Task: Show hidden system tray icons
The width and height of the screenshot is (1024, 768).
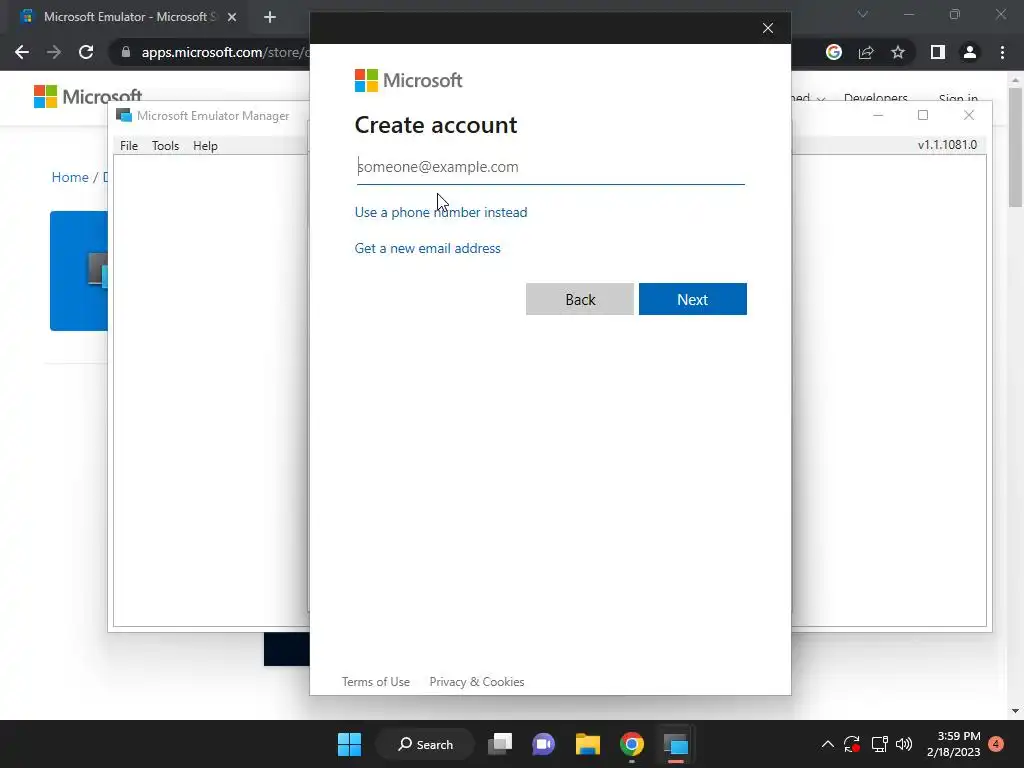Action: [x=827, y=744]
